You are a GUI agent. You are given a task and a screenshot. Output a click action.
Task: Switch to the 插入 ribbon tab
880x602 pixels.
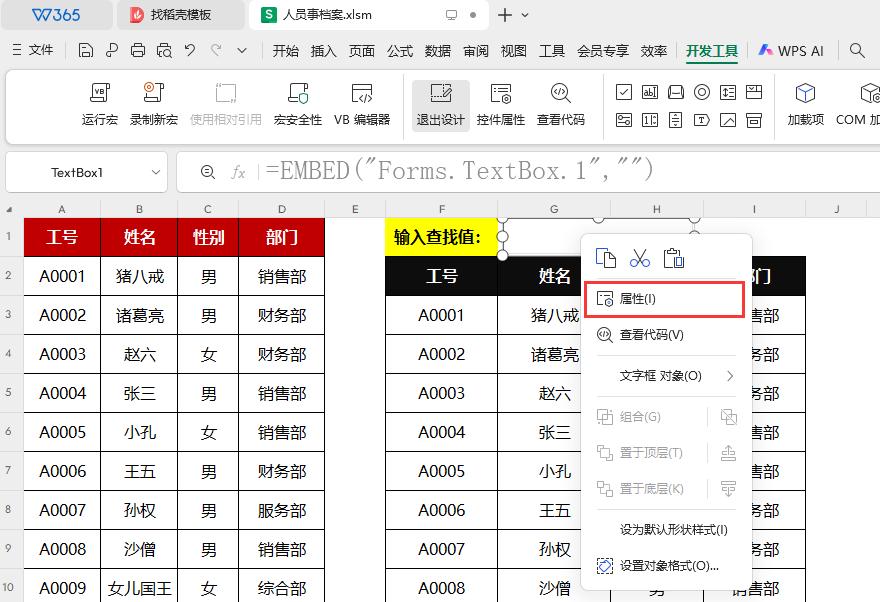click(x=323, y=51)
